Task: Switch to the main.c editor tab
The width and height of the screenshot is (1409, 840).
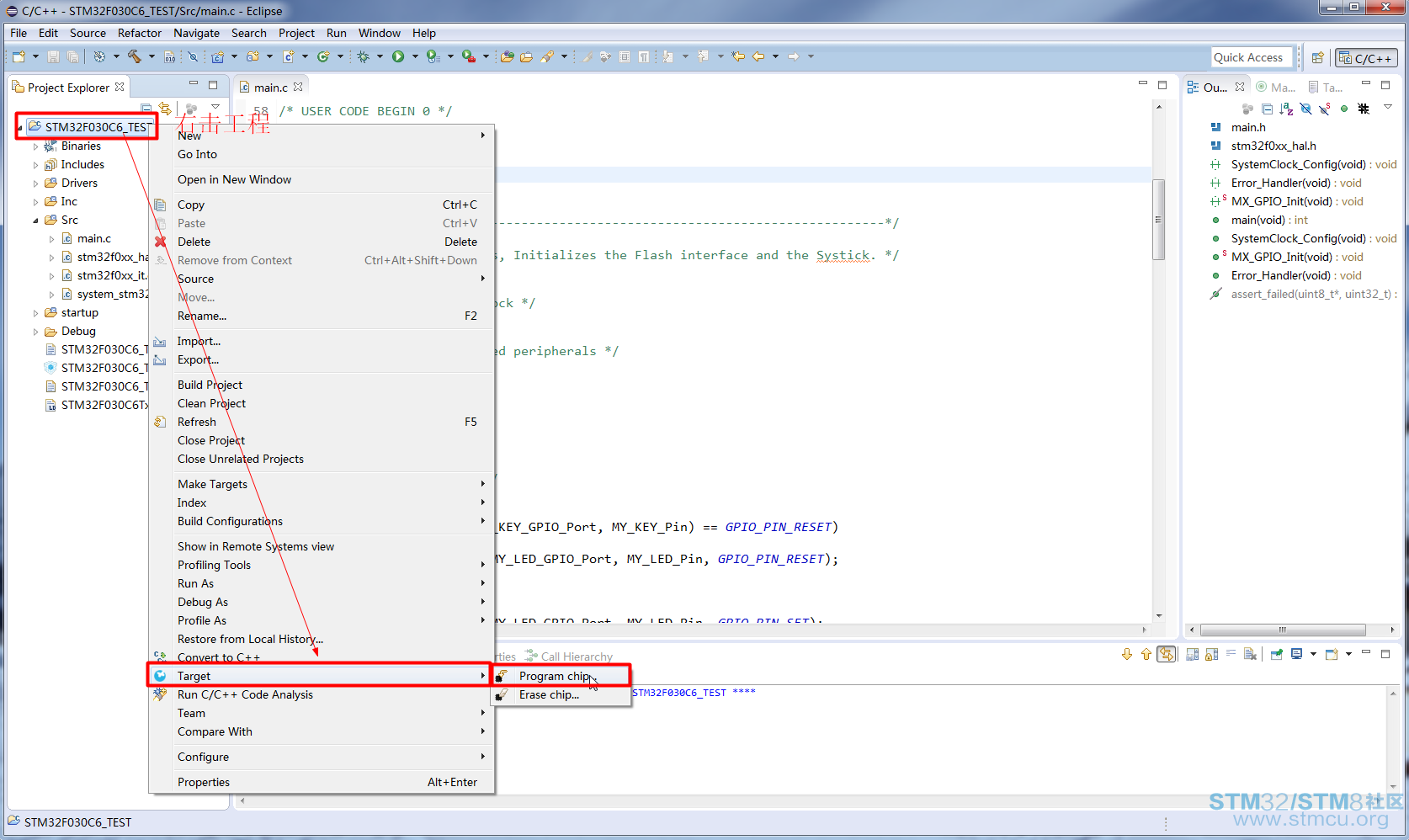Action: tap(269, 87)
